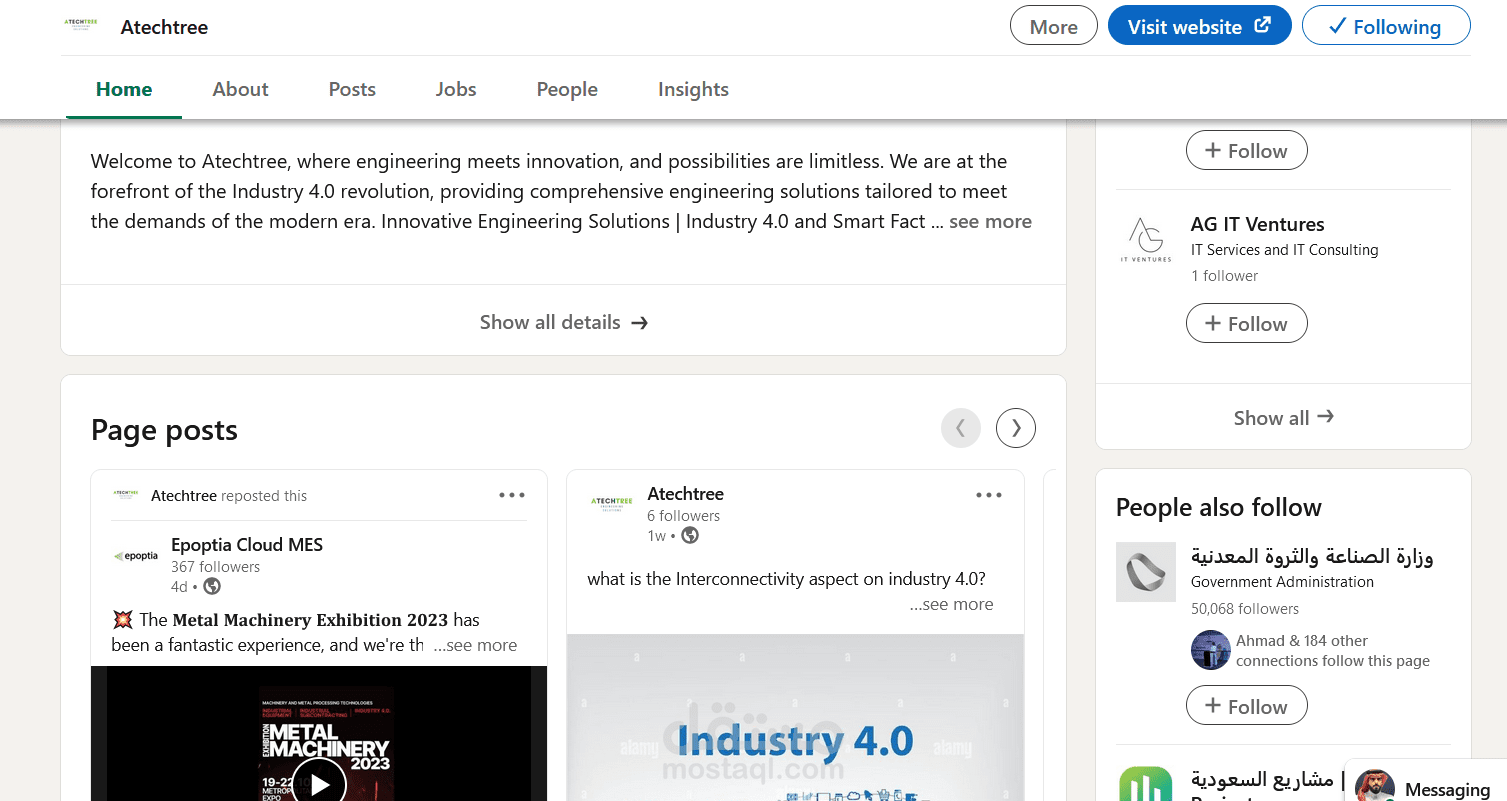The image size is (1507, 801).
Task: Click the Visit website button
Action: [1199, 27]
